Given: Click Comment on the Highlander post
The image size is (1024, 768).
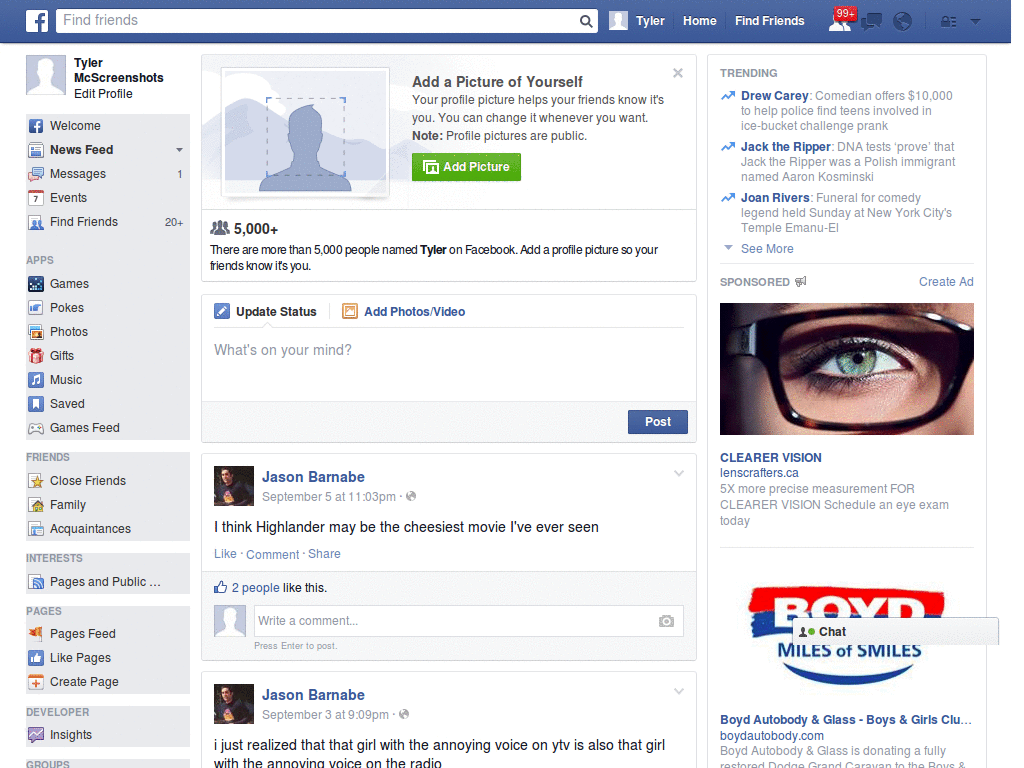Looking at the screenshot, I should (272, 554).
